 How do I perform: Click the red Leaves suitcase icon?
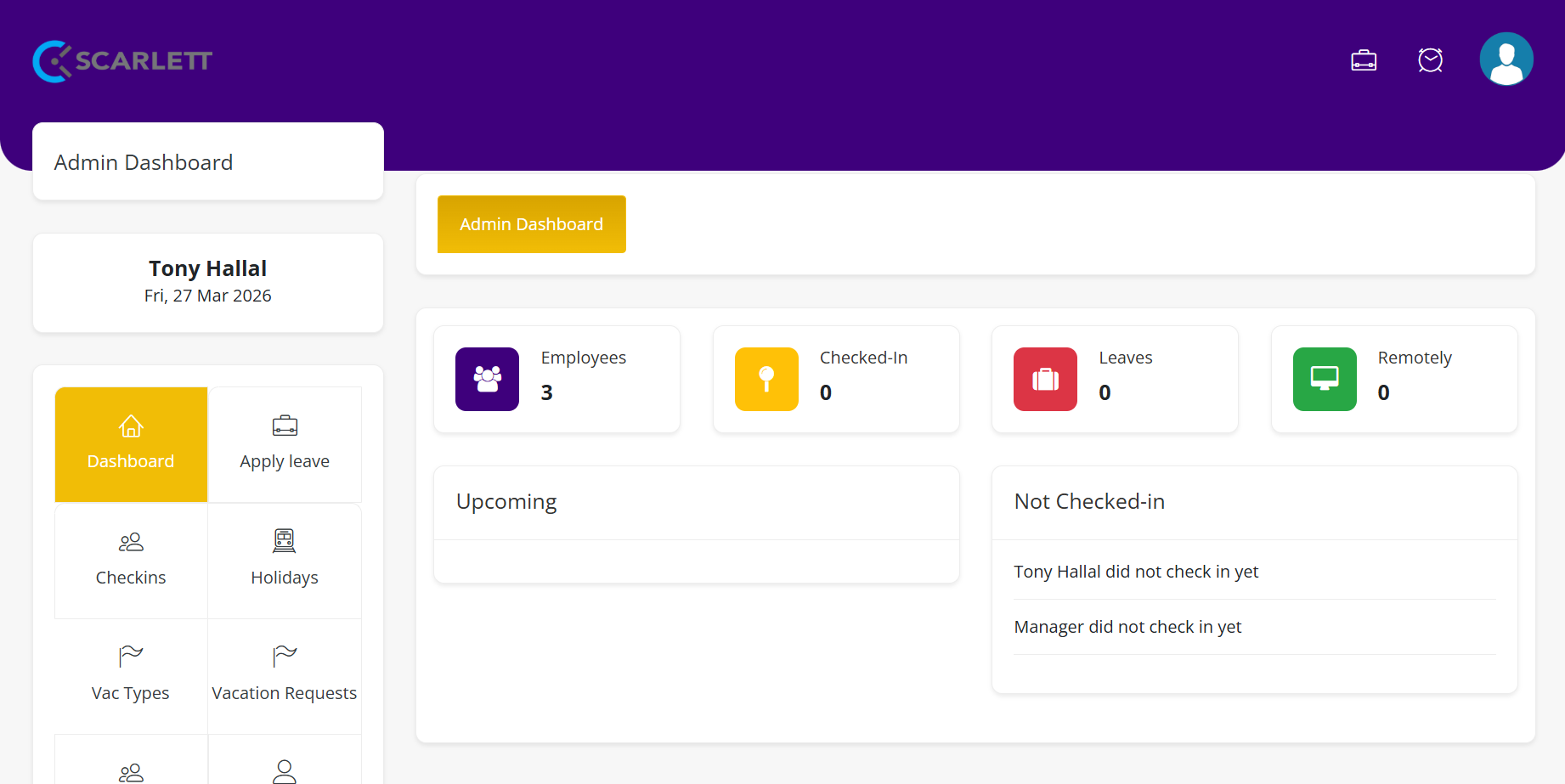click(x=1044, y=379)
